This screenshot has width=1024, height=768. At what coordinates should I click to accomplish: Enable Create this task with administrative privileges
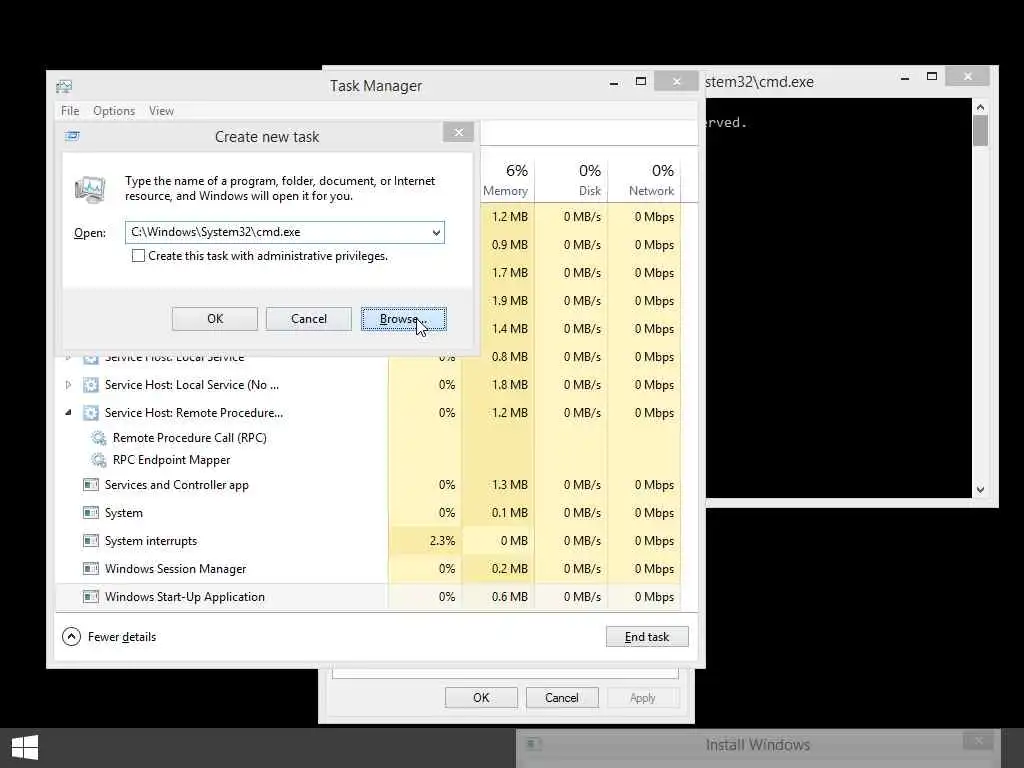138,256
